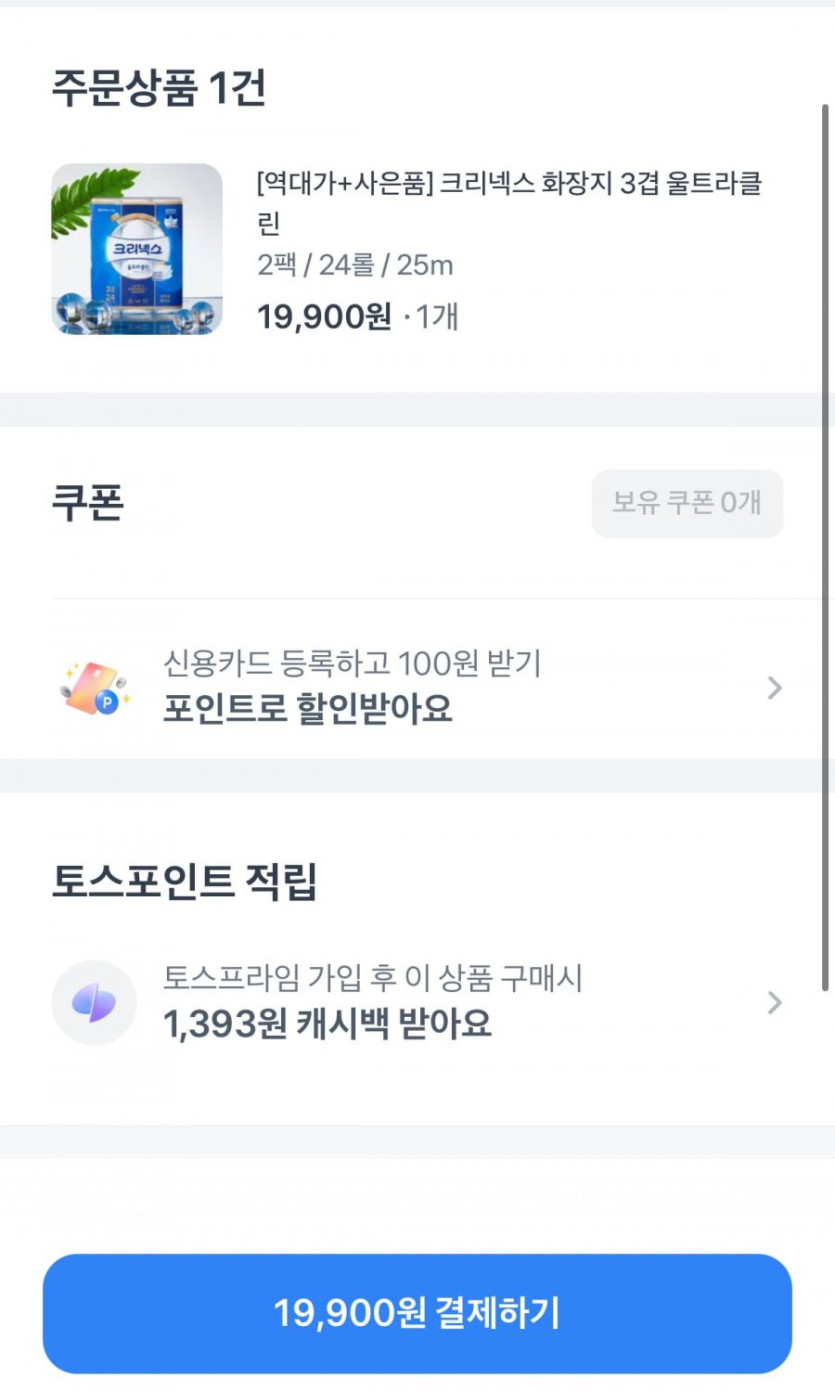835x1391 pixels.
Task: Click the vertical scrollbar on the right
Action: point(825,540)
